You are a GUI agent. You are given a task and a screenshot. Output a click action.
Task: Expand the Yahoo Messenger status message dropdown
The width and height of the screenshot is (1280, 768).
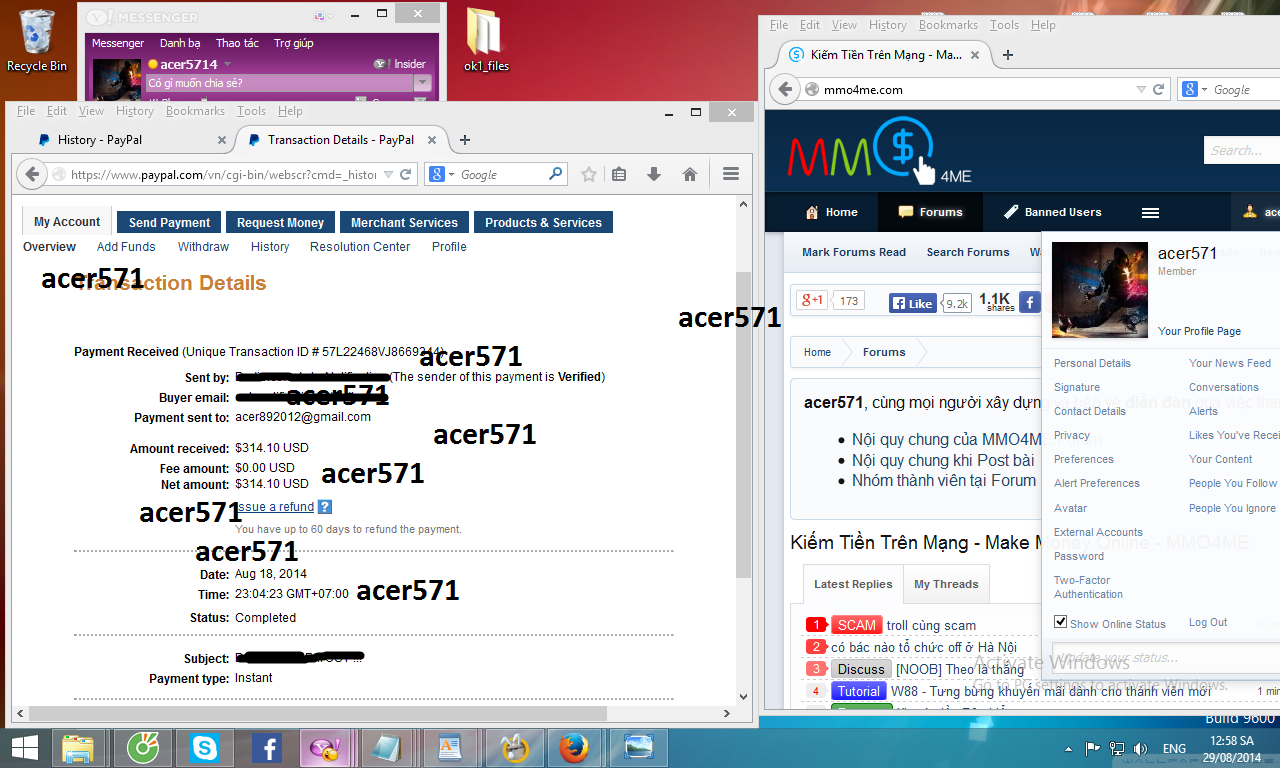(423, 83)
